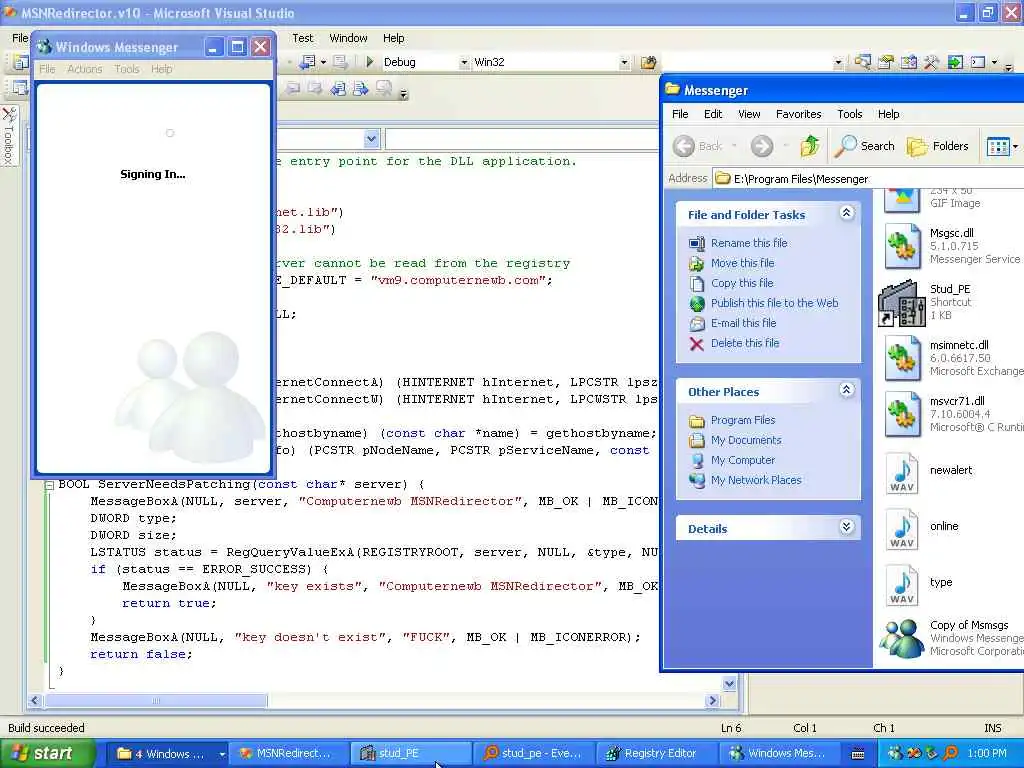Select the Stud_PE shortcut icon
Viewport: 1024px width, 768px height.
[x=902, y=302]
